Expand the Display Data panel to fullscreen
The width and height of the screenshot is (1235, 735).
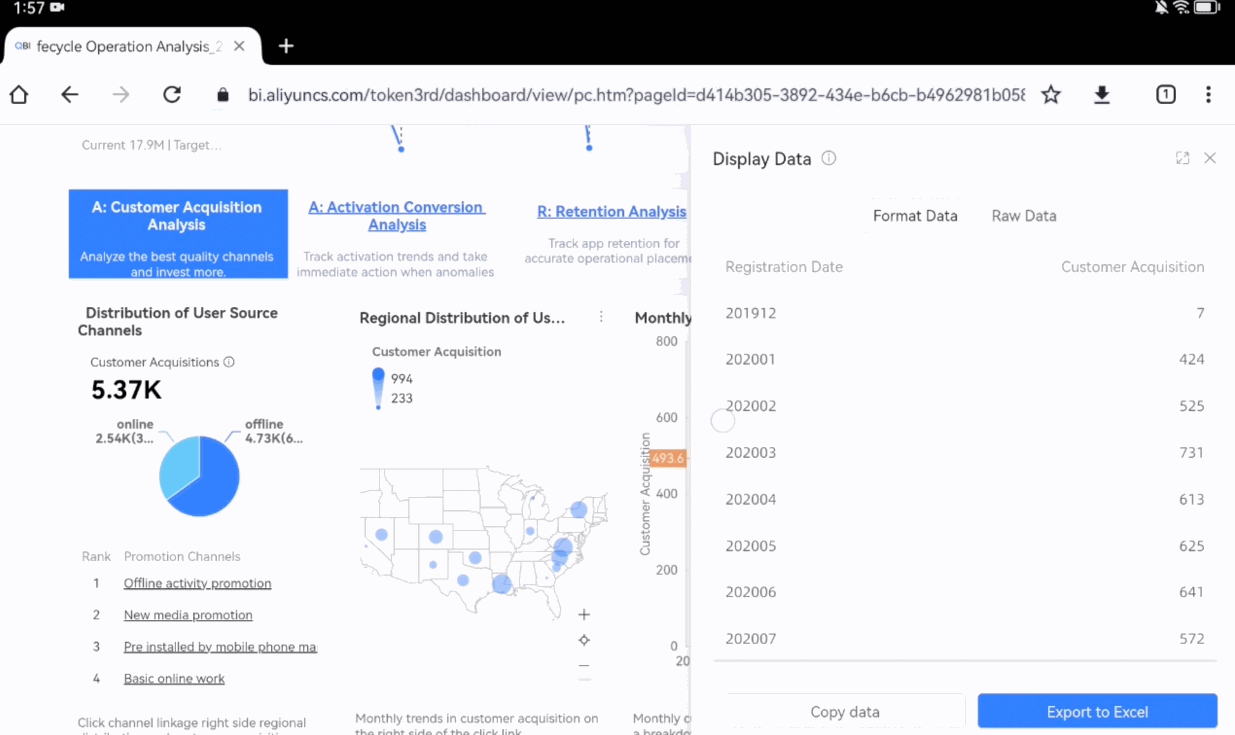click(x=1182, y=158)
